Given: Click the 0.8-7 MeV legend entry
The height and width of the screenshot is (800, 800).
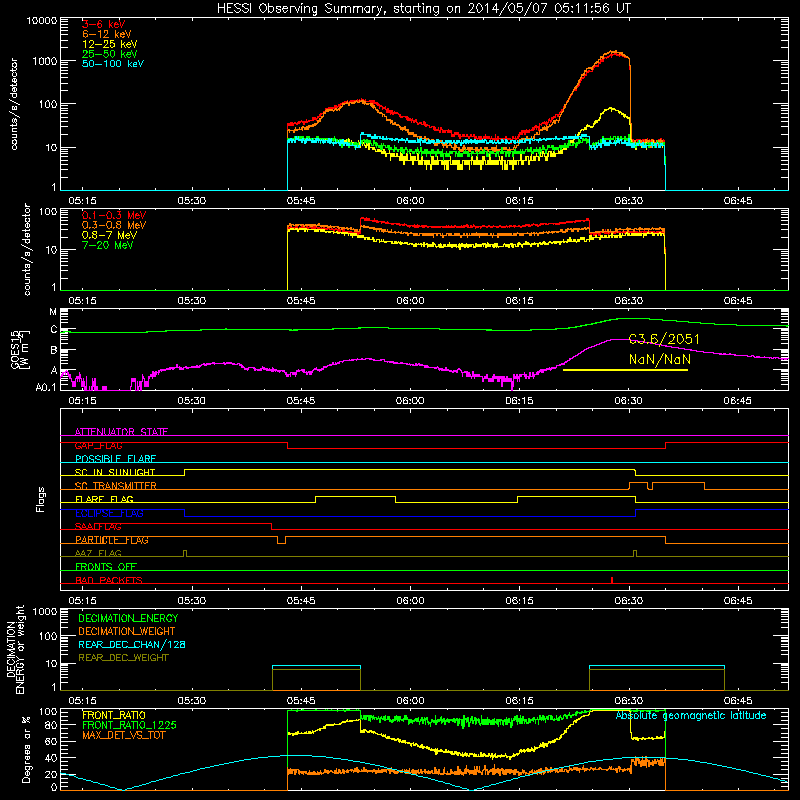Looking at the screenshot, I should [x=110, y=235].
